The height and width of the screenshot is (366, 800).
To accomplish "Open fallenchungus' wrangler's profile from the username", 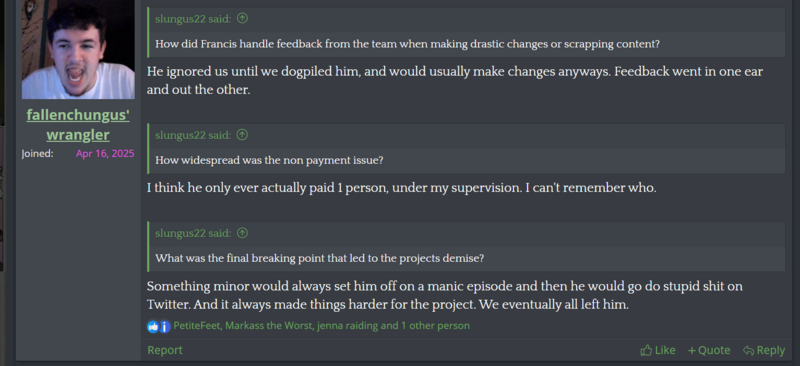I will click(78, 125).
